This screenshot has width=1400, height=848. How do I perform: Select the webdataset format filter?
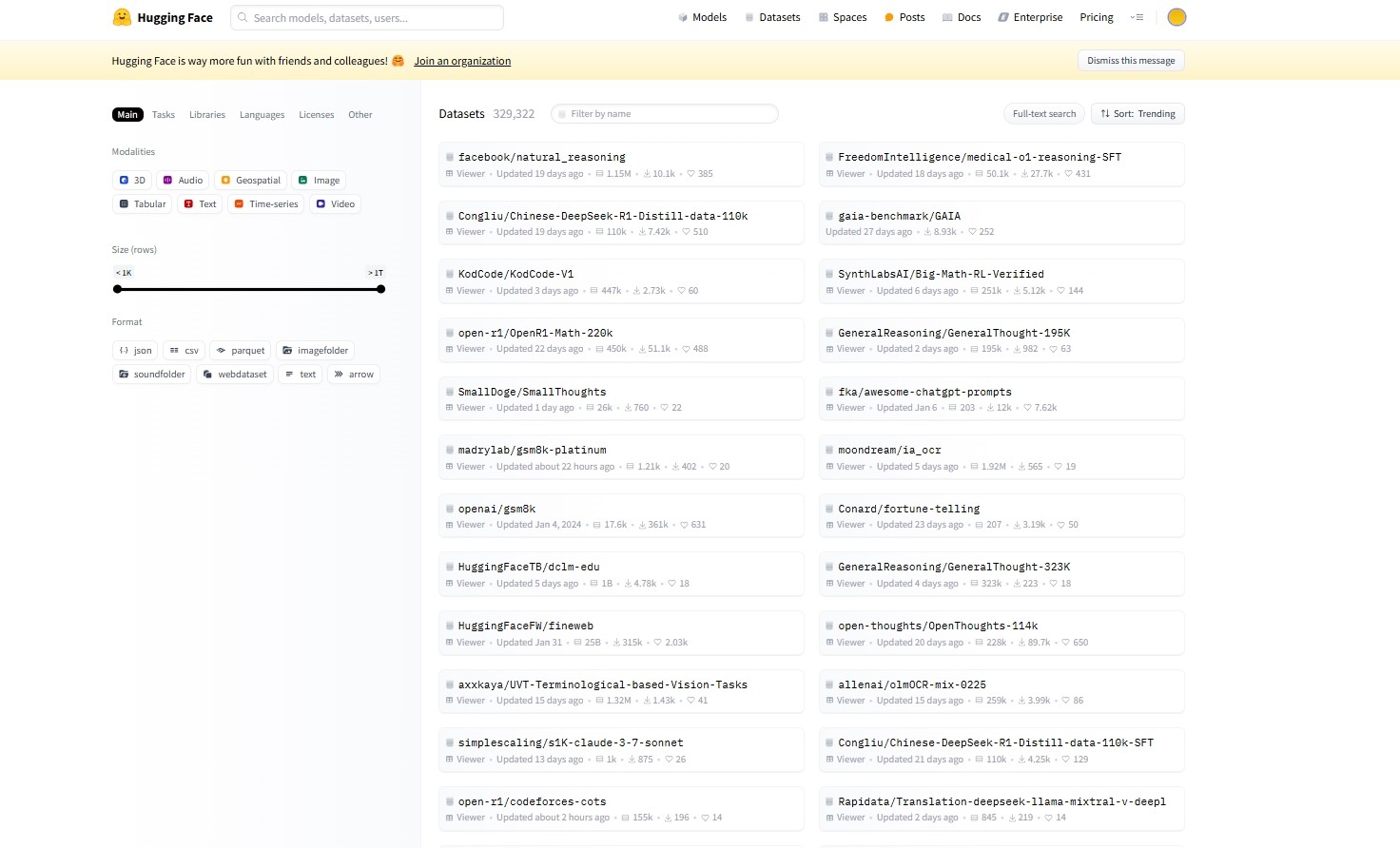235,374
